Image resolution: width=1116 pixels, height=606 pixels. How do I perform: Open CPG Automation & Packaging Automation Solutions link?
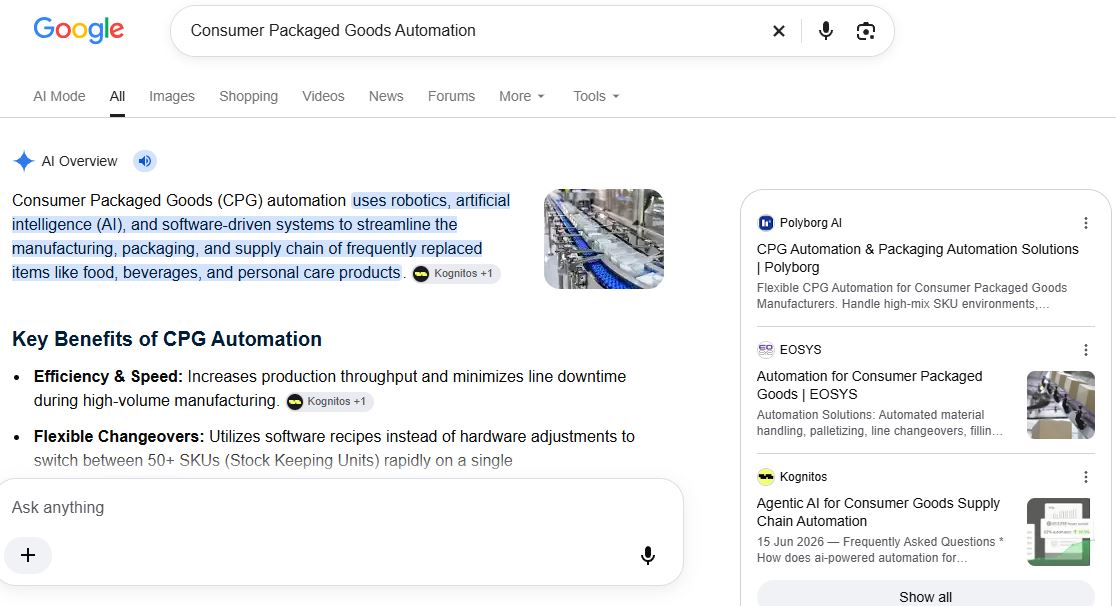pos(917,258)
